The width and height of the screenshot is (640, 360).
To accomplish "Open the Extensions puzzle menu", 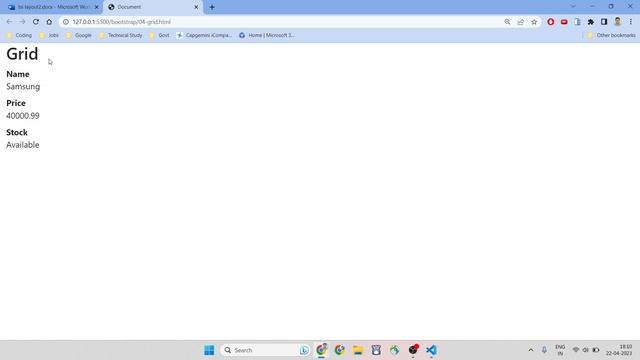I will [x=591, y=22].
